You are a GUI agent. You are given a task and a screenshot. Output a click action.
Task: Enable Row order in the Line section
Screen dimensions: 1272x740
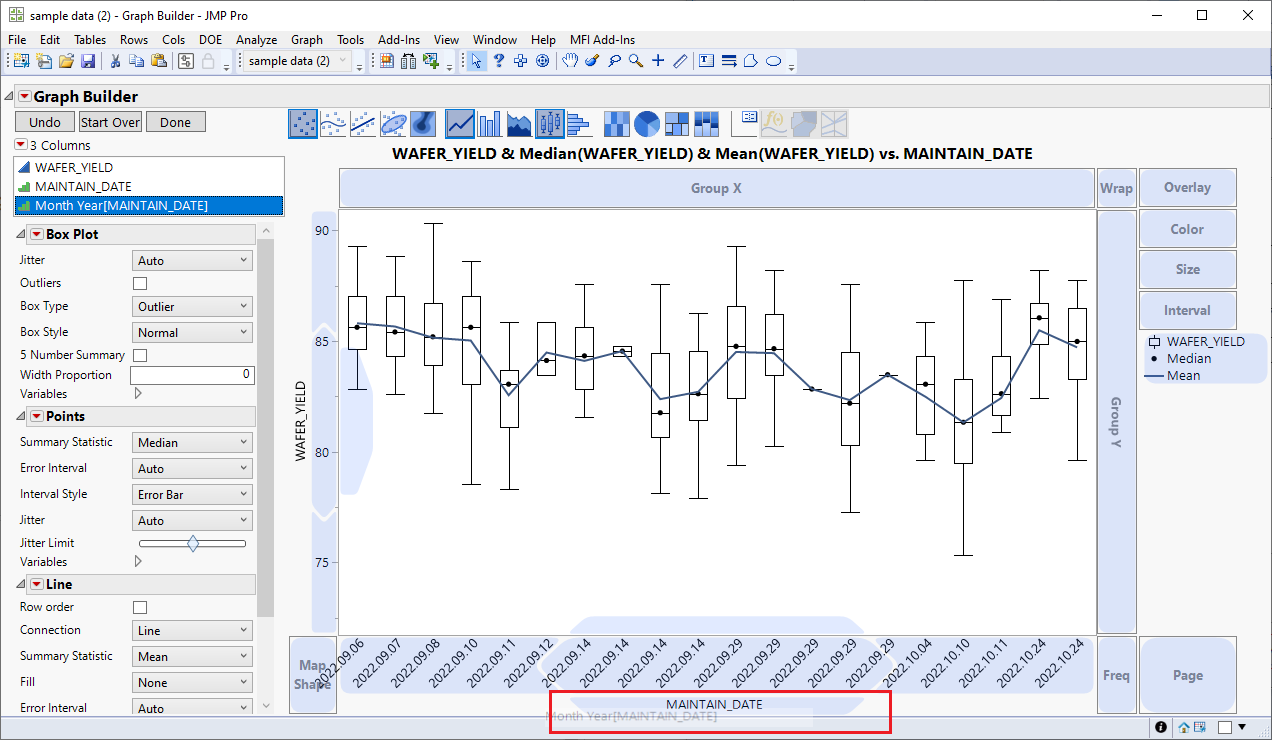tap(139, 607)
